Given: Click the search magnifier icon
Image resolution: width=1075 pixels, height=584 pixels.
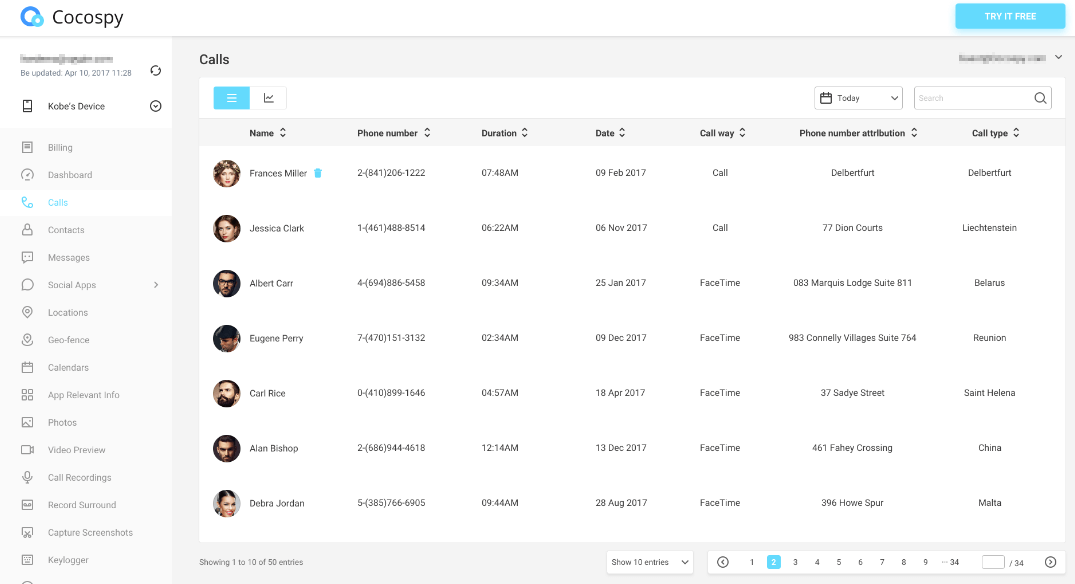Looking at the screenshot, I should pyautogui.click(x=1040, y=98).
